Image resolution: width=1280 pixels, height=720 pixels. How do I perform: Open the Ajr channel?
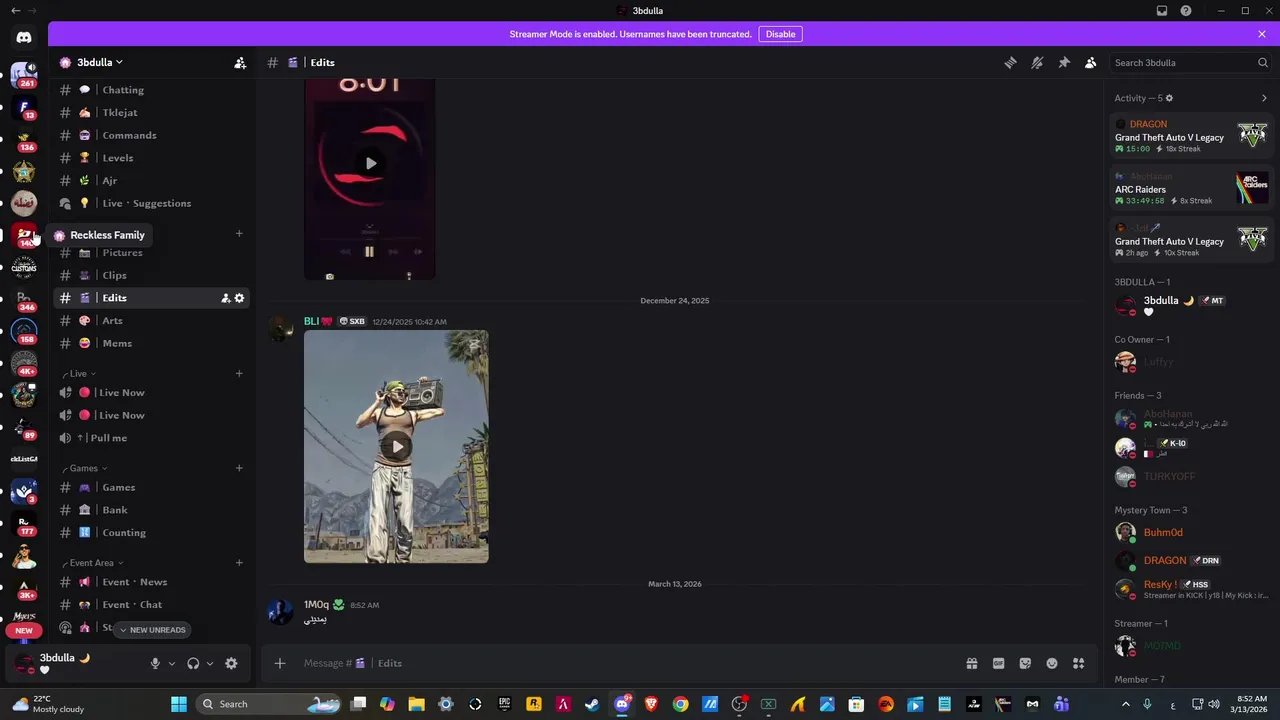(152, 181)
